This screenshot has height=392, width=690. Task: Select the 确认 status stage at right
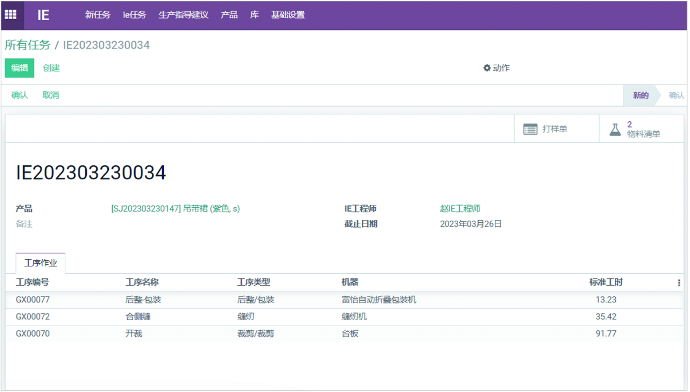pyautogui.click(x=675, y=95)
